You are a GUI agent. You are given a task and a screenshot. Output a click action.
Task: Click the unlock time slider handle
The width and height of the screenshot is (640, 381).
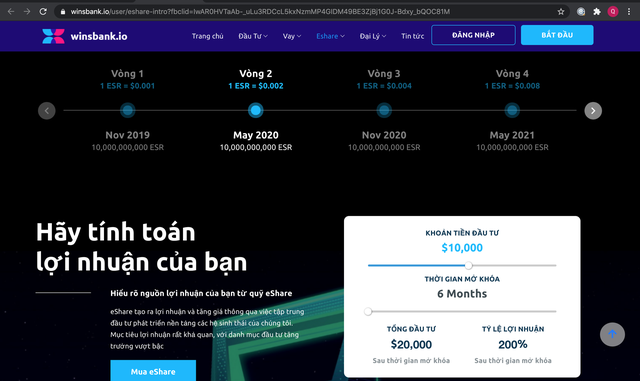click(x=368, y=312)
